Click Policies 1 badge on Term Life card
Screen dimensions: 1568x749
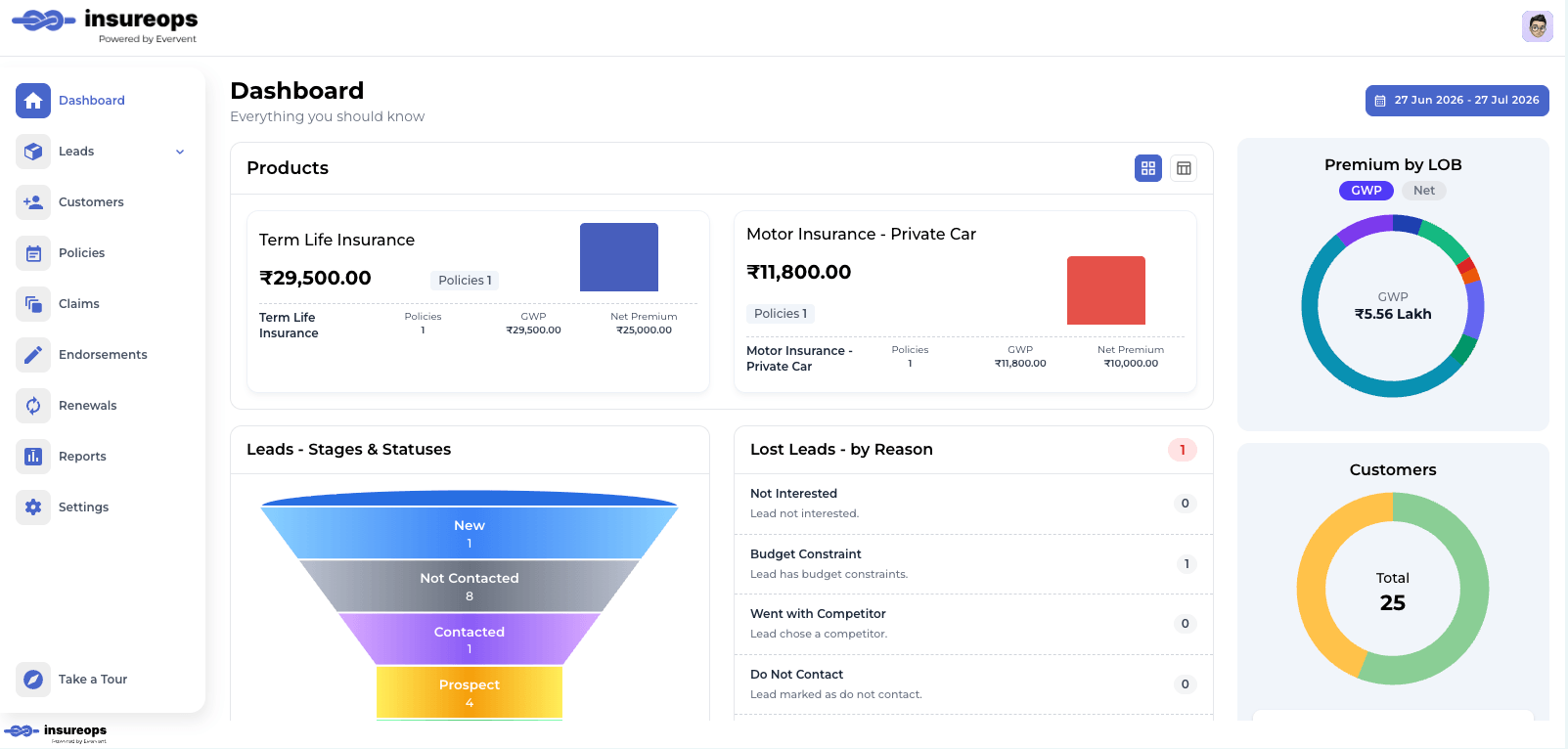tap(465, 281)
